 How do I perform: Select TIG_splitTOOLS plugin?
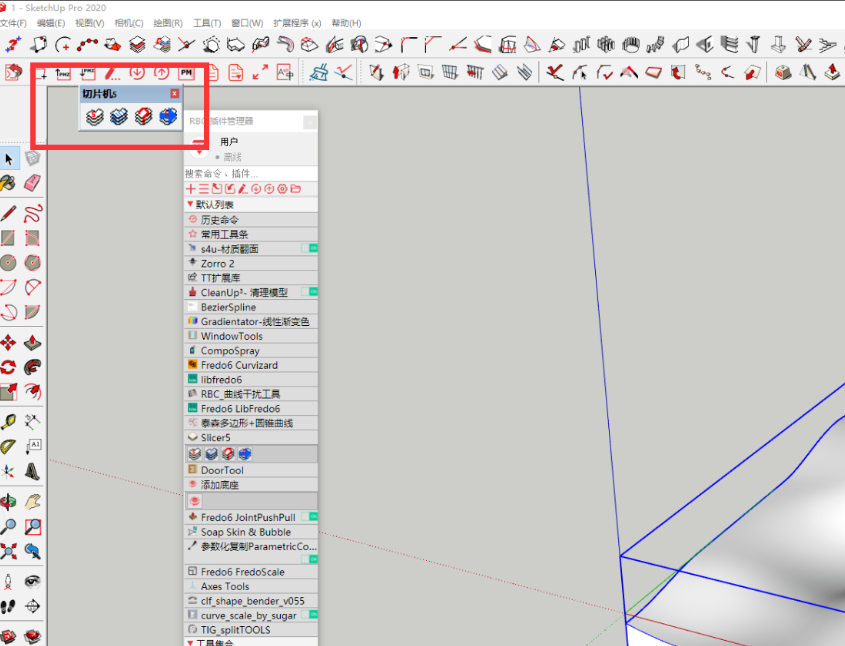pyautogui.click(x=251, y=630)
